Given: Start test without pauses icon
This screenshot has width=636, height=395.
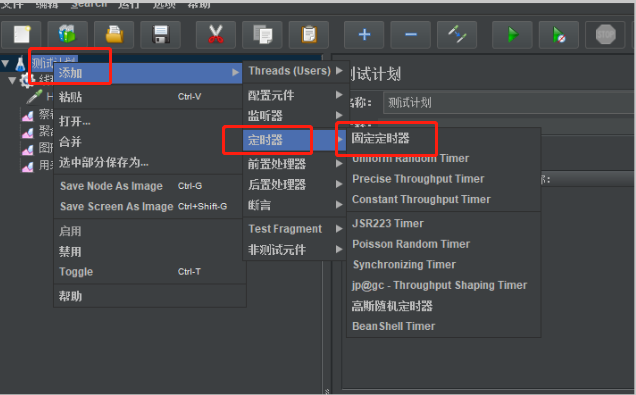Looking at the screenshot, I should click(559, 34).
